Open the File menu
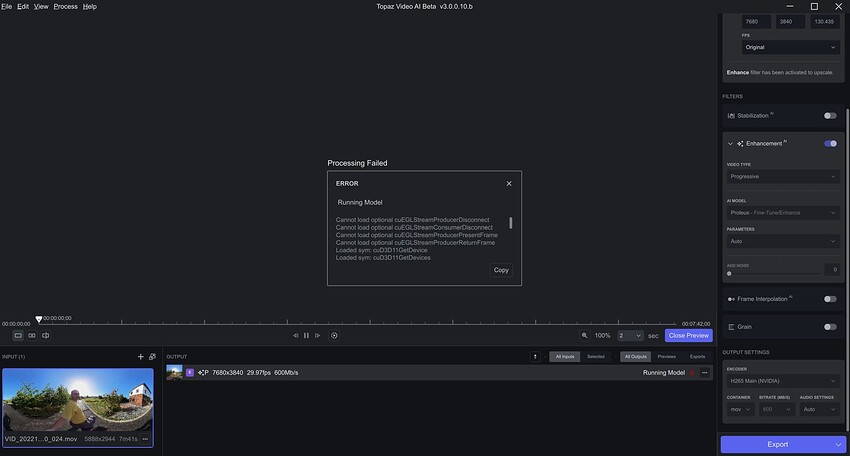Image resolution: width=850 pixels, height=456 pixels. point(7,7)
